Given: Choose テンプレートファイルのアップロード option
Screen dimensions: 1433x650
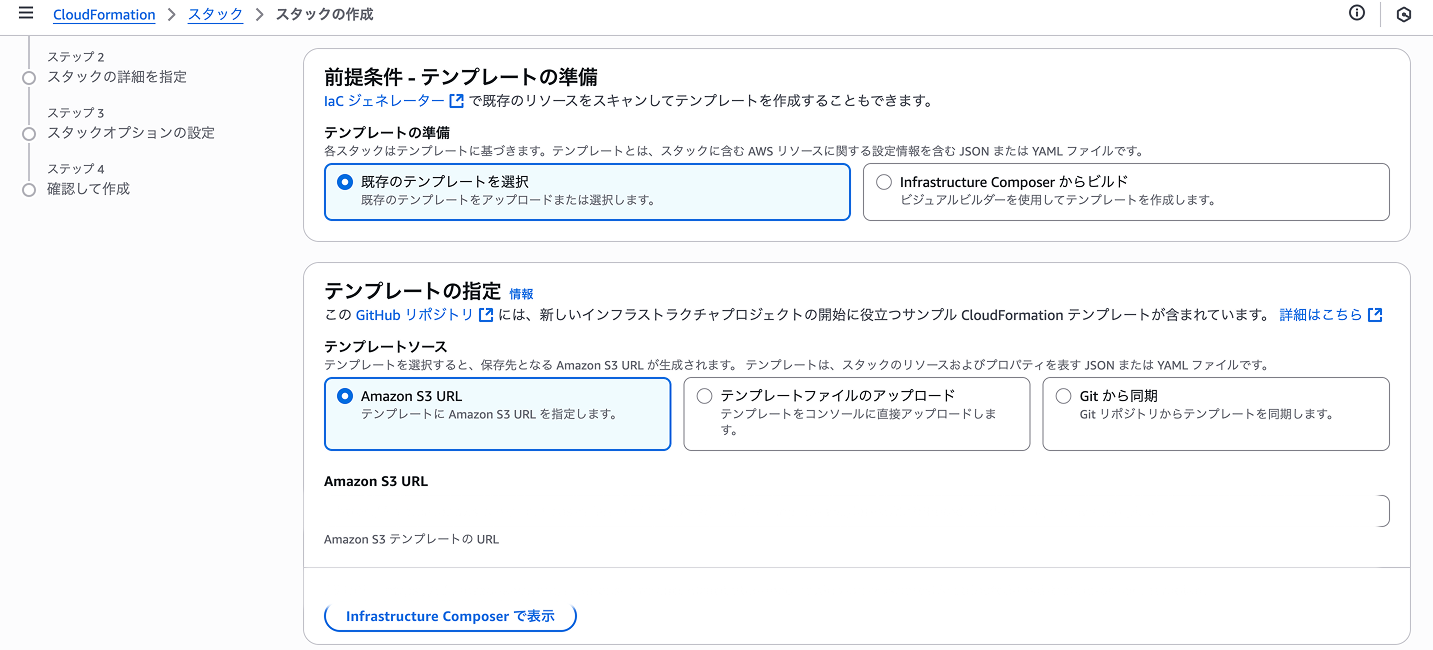Looking at the screenshot, I should click(856, 414).
